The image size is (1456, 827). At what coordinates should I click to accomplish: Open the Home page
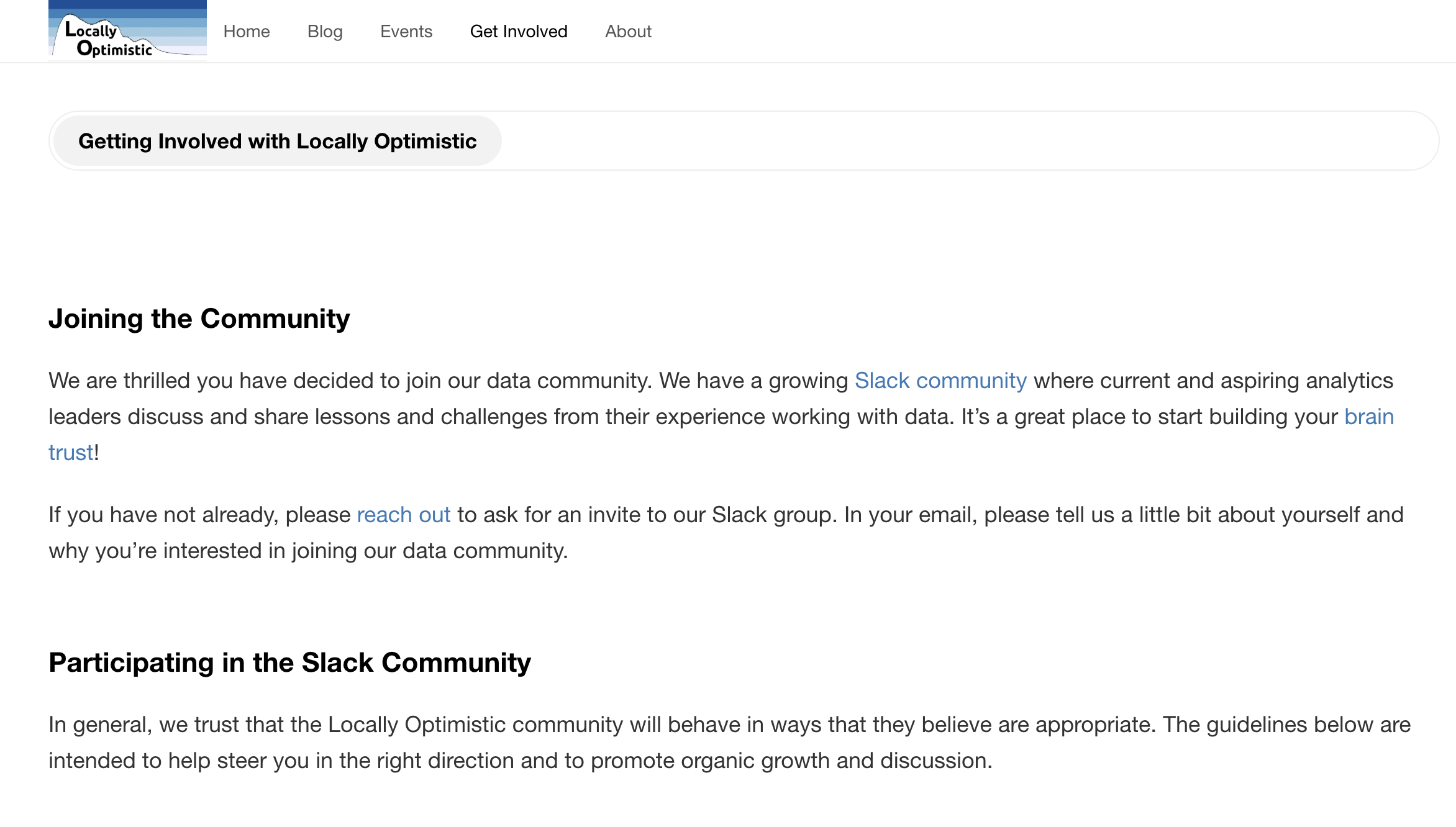click(246, 31)
